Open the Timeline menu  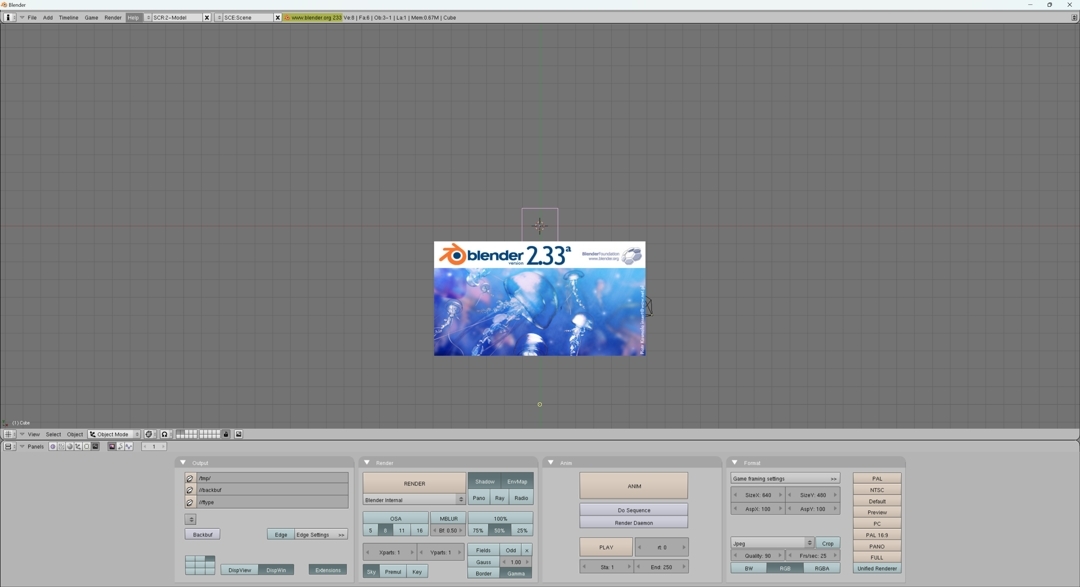pos(68,17)
